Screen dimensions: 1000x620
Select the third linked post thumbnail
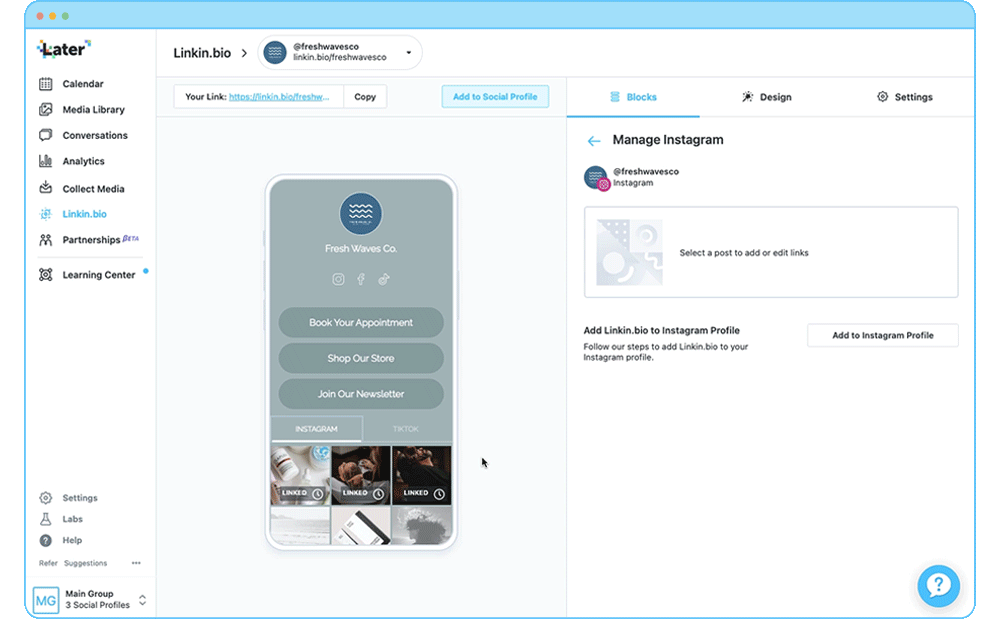point(422,475)
